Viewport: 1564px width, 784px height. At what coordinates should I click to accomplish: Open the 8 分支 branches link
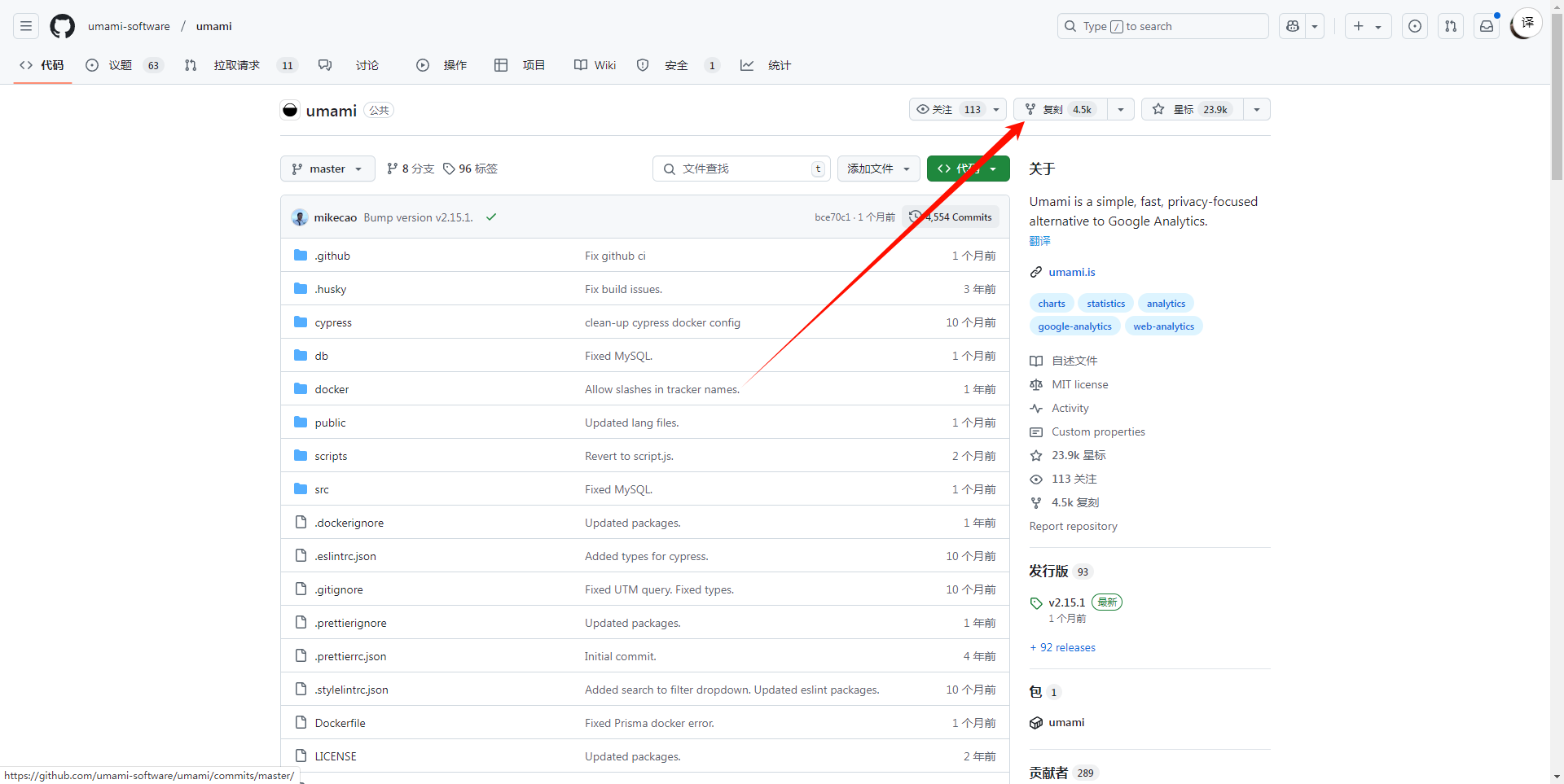(x=411, y=169)
